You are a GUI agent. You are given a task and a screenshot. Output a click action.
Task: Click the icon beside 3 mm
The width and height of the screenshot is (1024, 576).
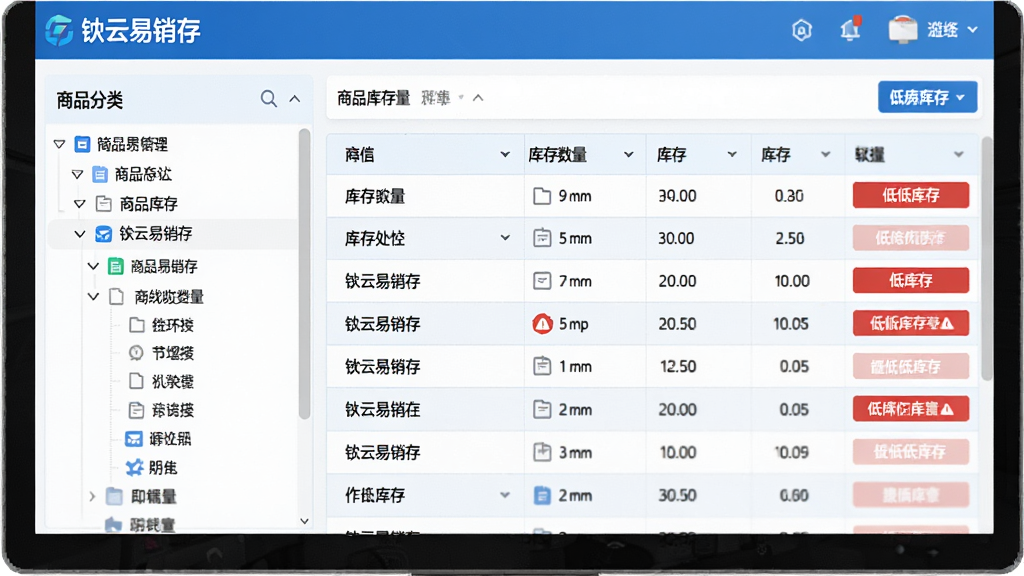[x=542, y=452]
